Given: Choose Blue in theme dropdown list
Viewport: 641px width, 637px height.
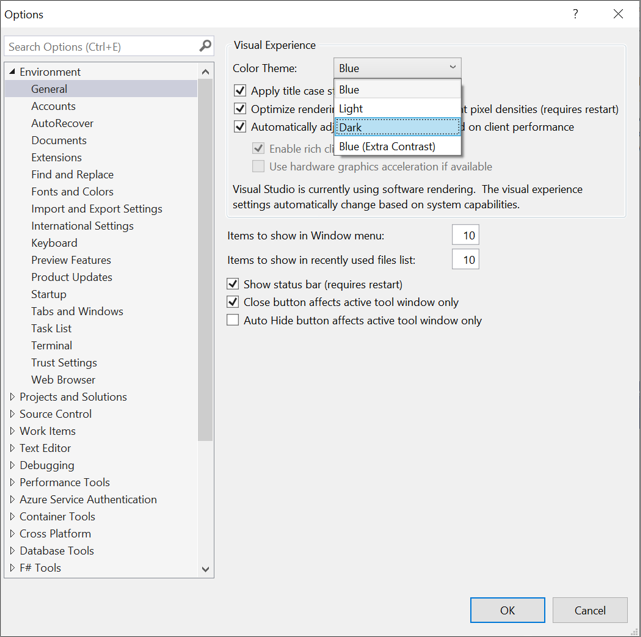Looking at the screenshot, I should [x=397, y=90].
